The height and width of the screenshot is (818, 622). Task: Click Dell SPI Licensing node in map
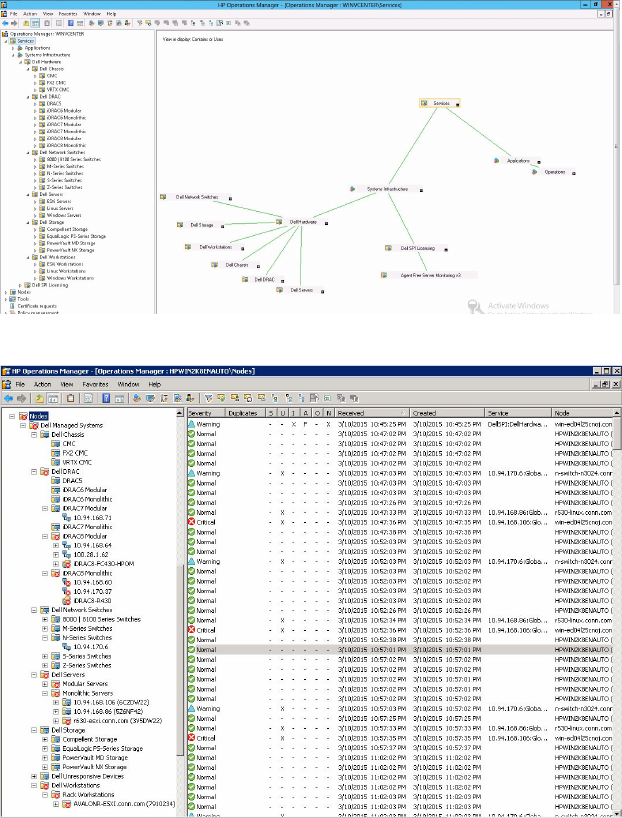[417, 248]
